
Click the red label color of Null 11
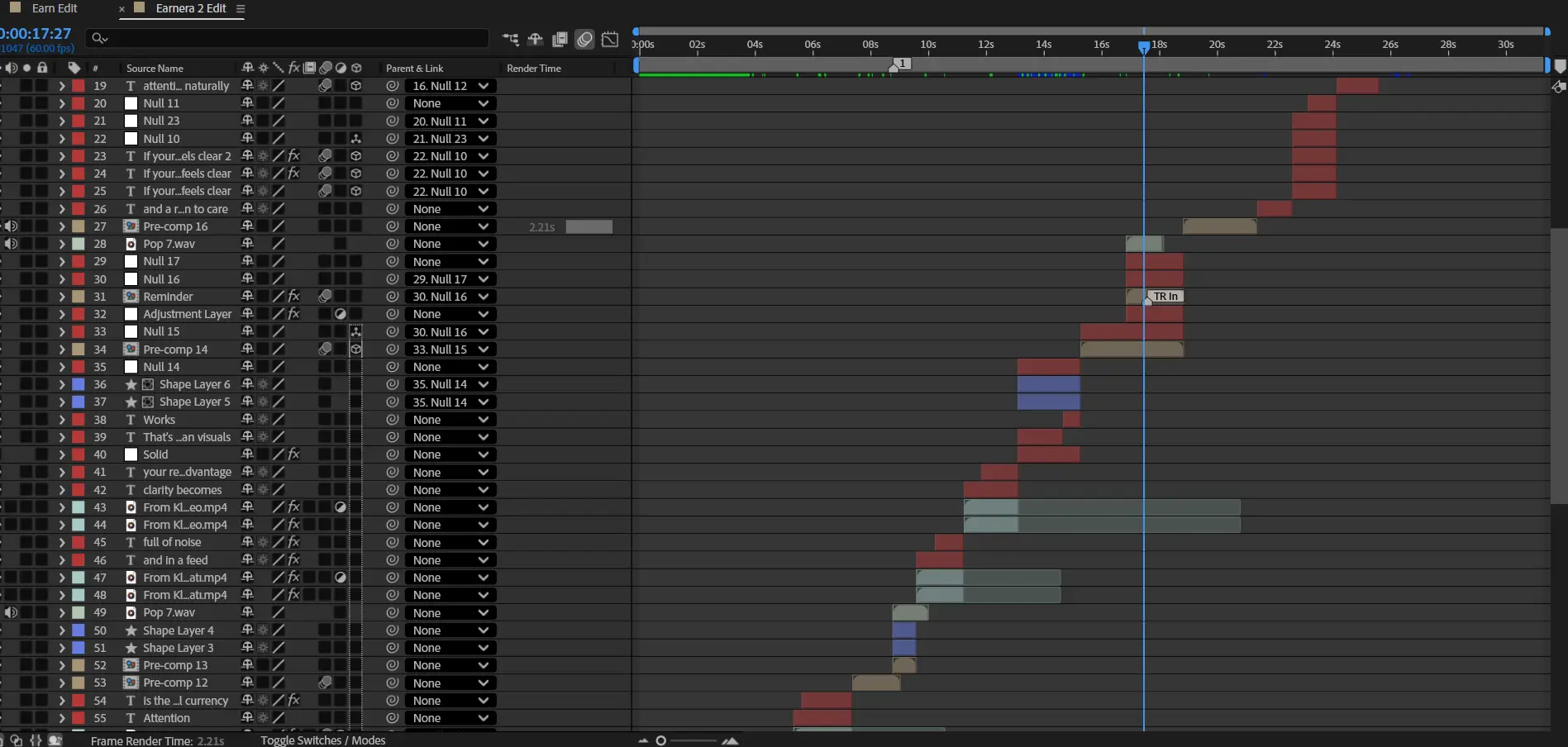click(x=79, y=103)
